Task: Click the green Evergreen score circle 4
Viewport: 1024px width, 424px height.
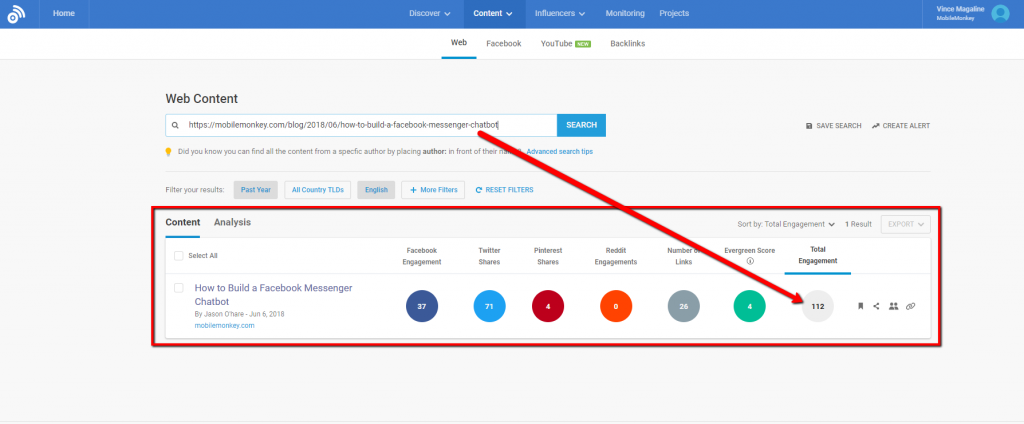Action: click(x=750, y=306)
